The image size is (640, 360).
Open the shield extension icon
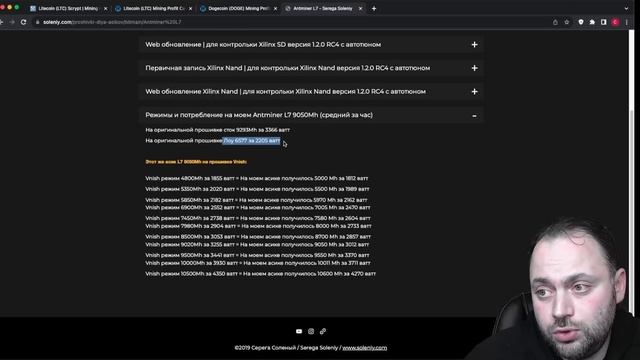pos(581,22)
